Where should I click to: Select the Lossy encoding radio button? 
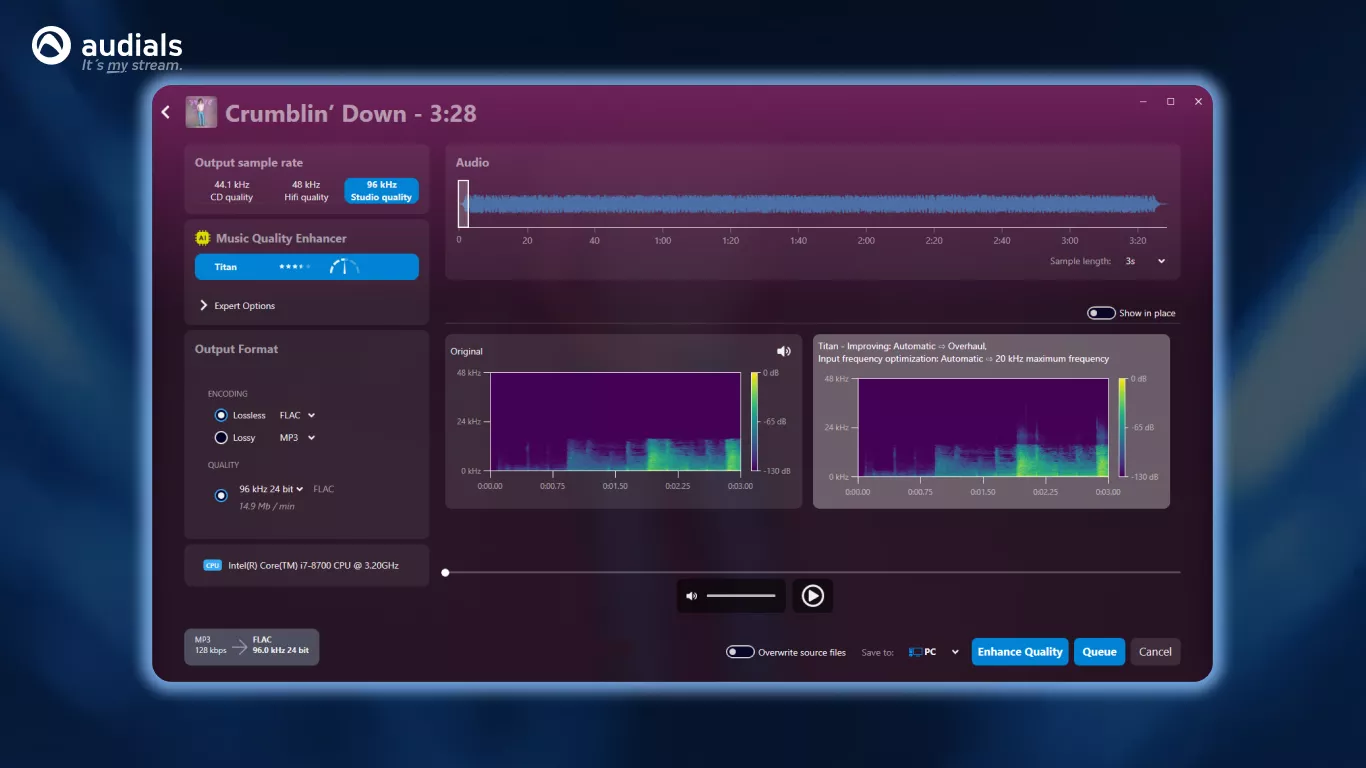[x=222, y=438]
